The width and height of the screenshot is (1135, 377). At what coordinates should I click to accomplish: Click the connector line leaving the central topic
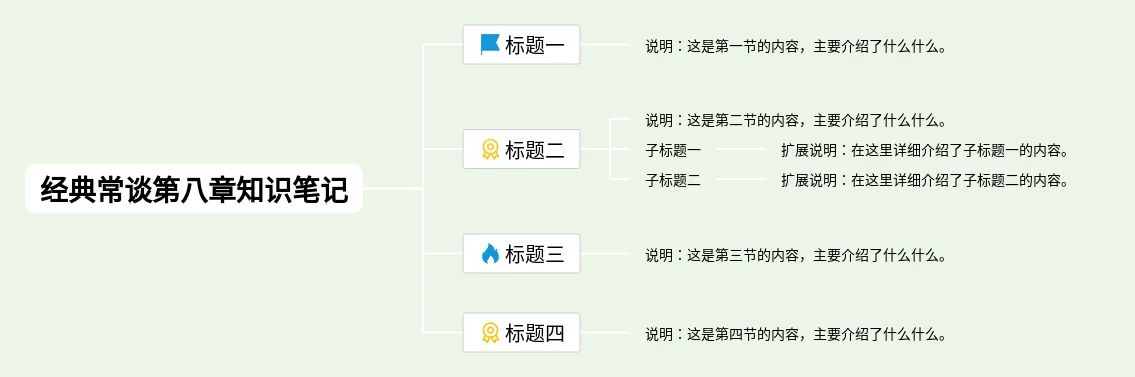392,189
